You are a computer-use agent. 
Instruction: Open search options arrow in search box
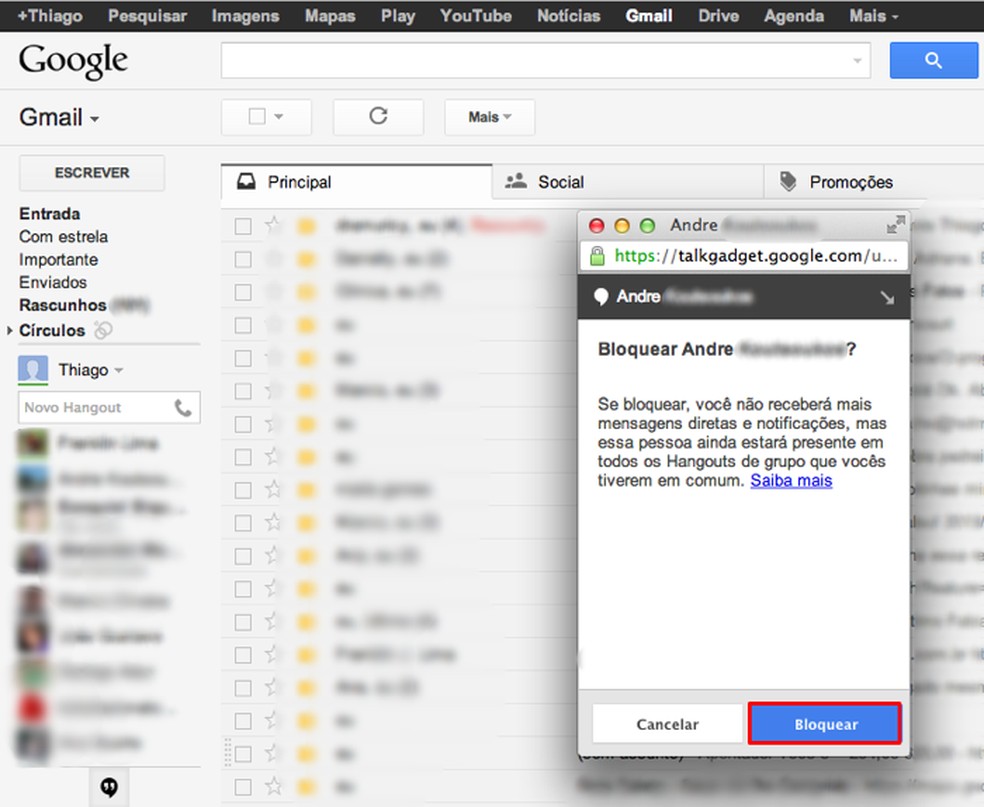[x=857, y=61]
